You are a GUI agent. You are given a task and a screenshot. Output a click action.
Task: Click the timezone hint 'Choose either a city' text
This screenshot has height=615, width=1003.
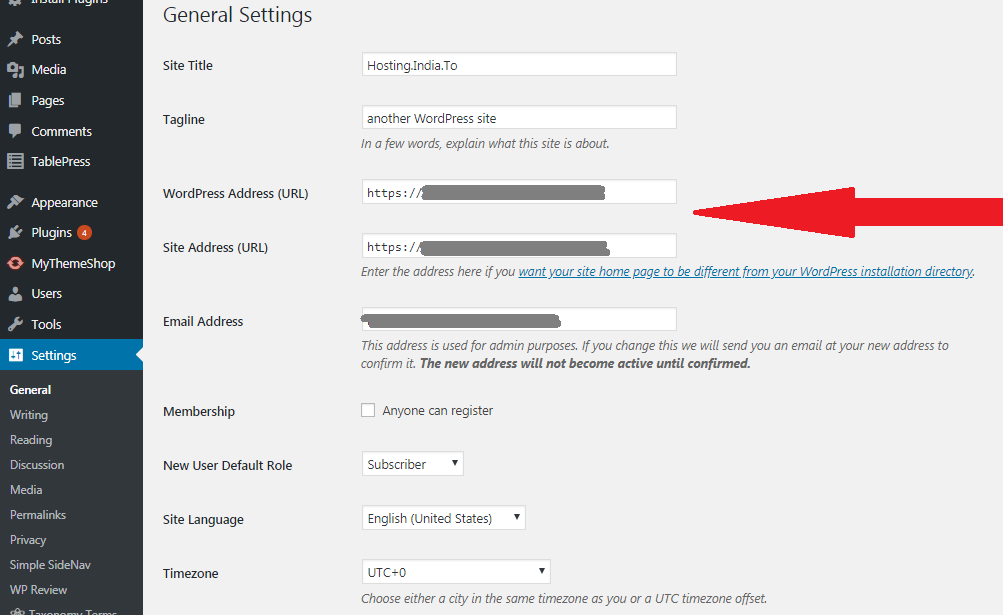coord(564,598)
